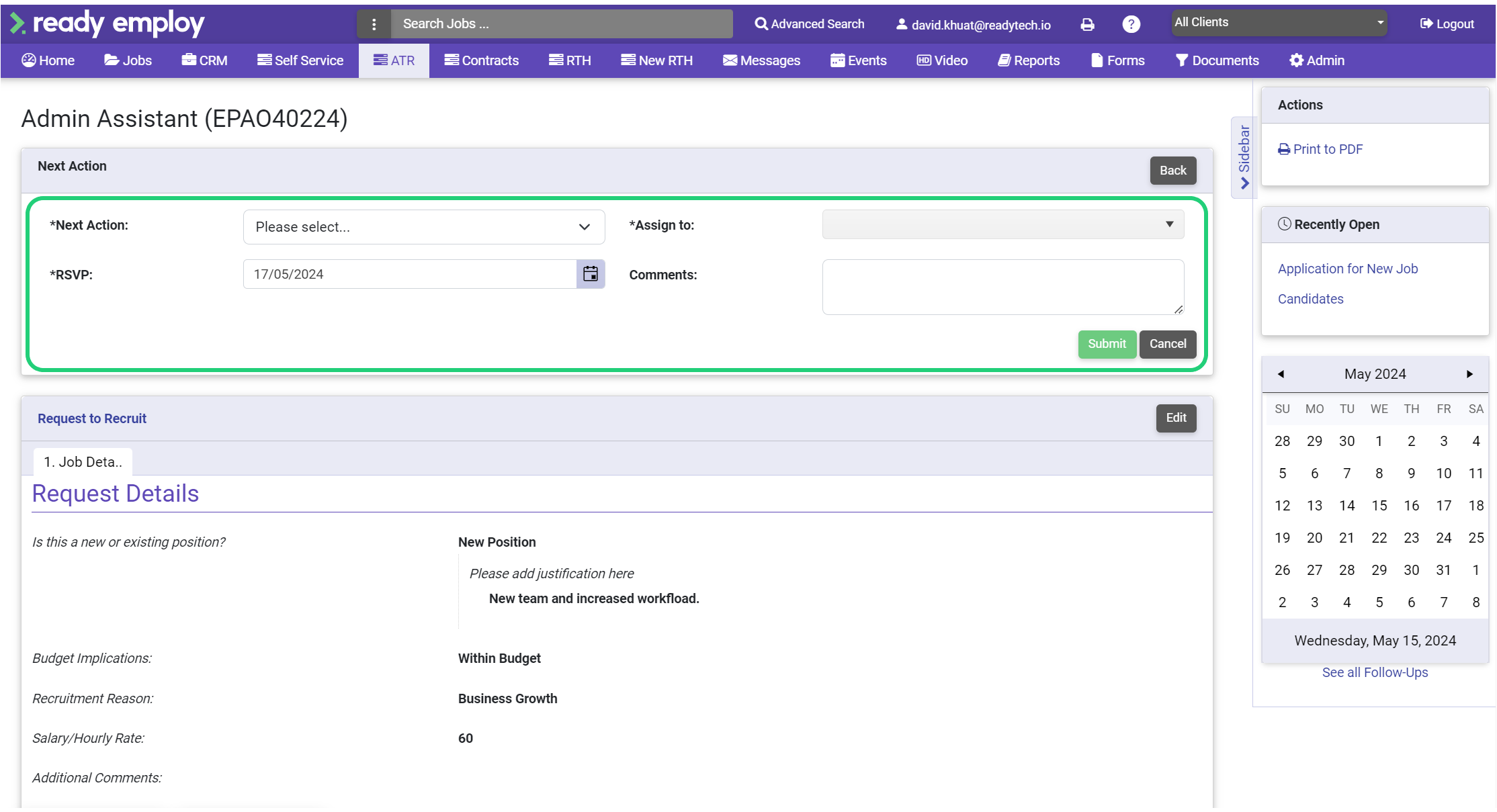The height and width of the screenshot is (812, 1497).
Task: Open Jobs menu
Action: (x=128, y=60)
